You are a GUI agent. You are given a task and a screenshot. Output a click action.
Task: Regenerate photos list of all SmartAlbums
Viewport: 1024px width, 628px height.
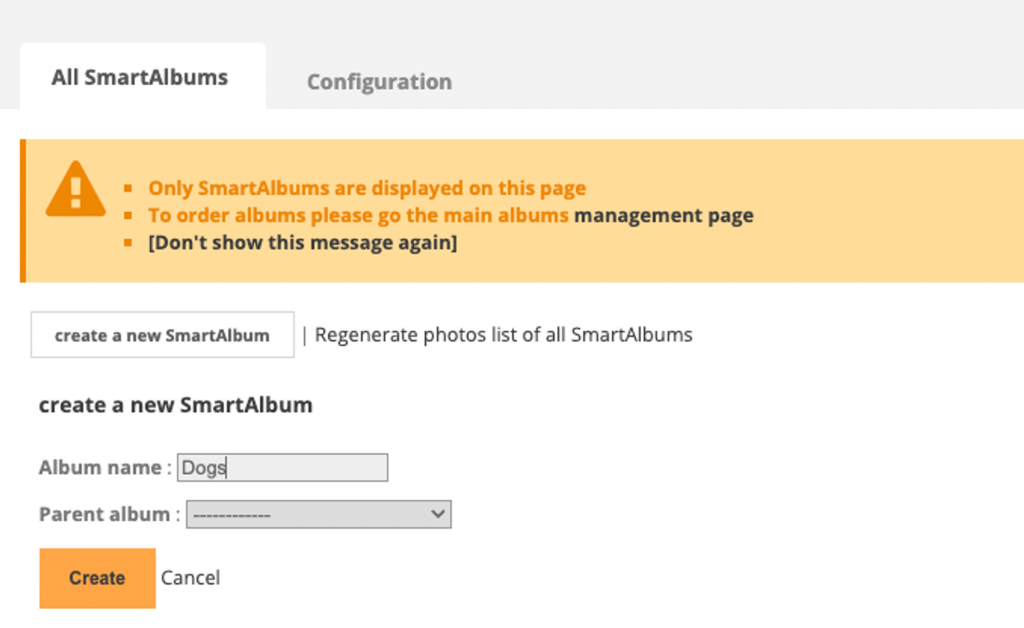pos(503,335)
